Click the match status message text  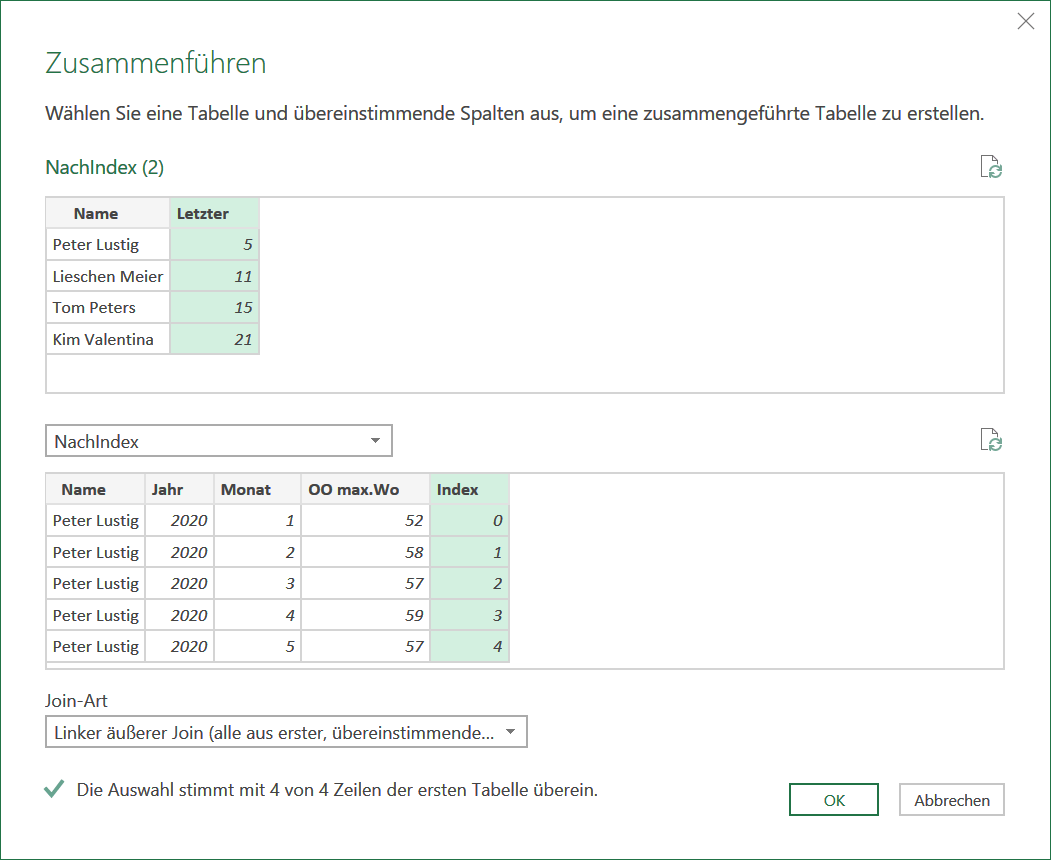pyautogui.click(x=337, y=790)
